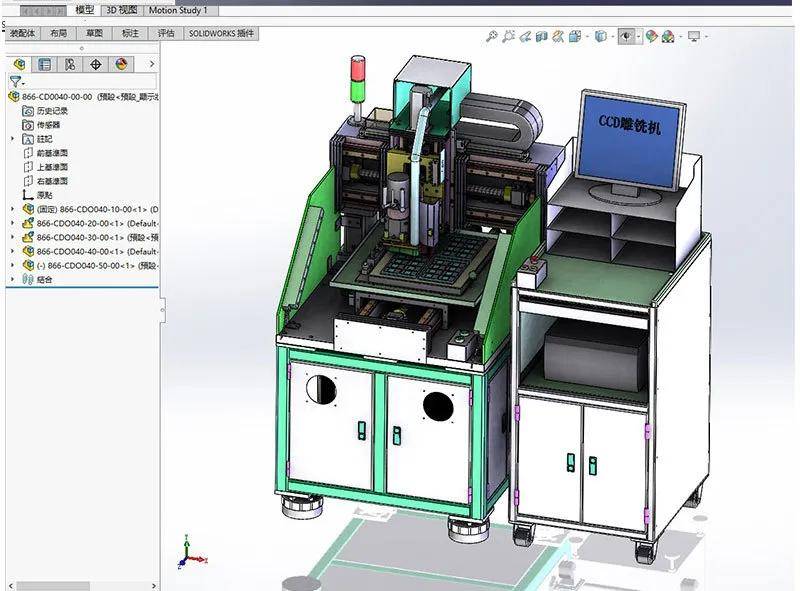This screenshot has height=591, width=800.
Task: Click the Display Style cube icon
Action: point(602,36)
